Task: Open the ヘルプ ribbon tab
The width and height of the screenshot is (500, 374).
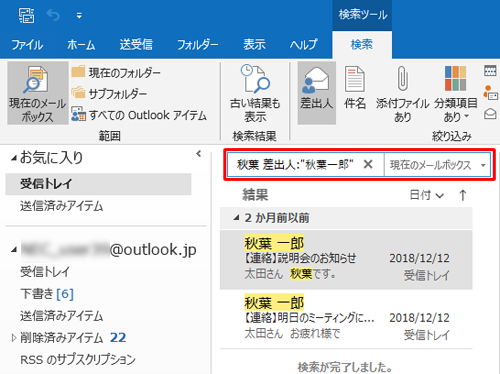Action: pyautogui.click(x=303, y=45)
